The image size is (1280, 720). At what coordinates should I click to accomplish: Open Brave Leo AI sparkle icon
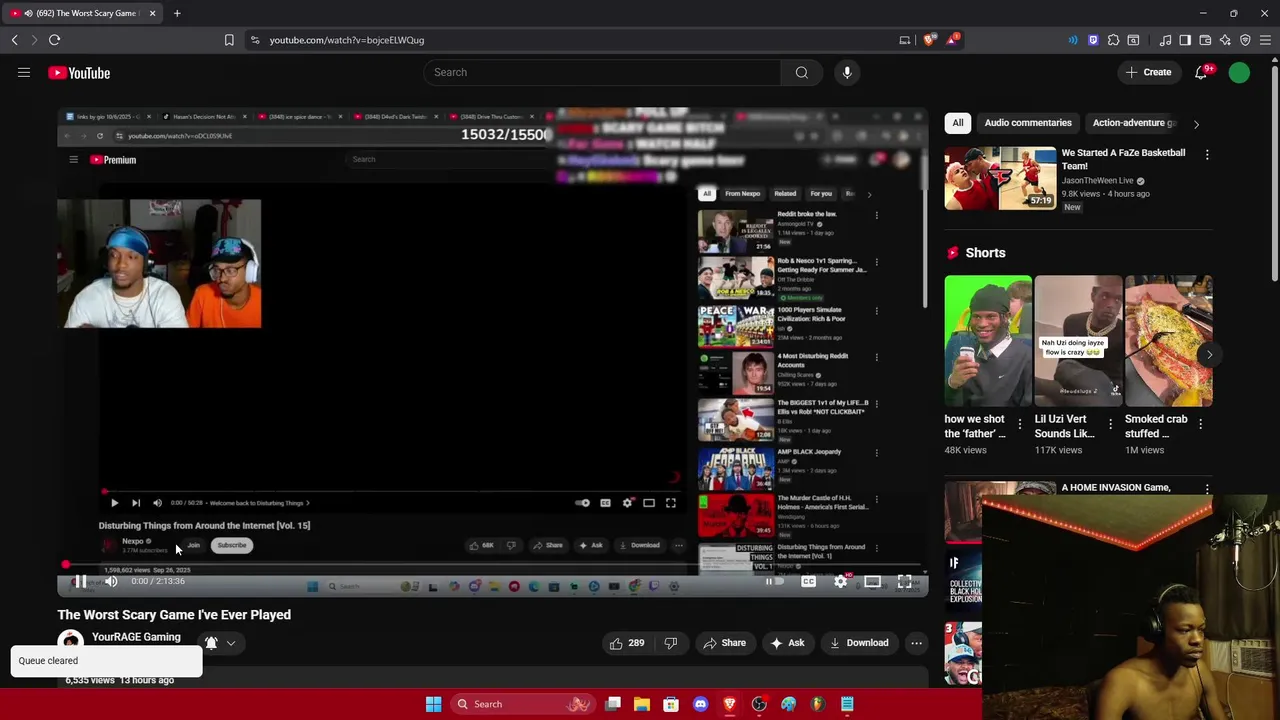click(x=1225, y=40)
